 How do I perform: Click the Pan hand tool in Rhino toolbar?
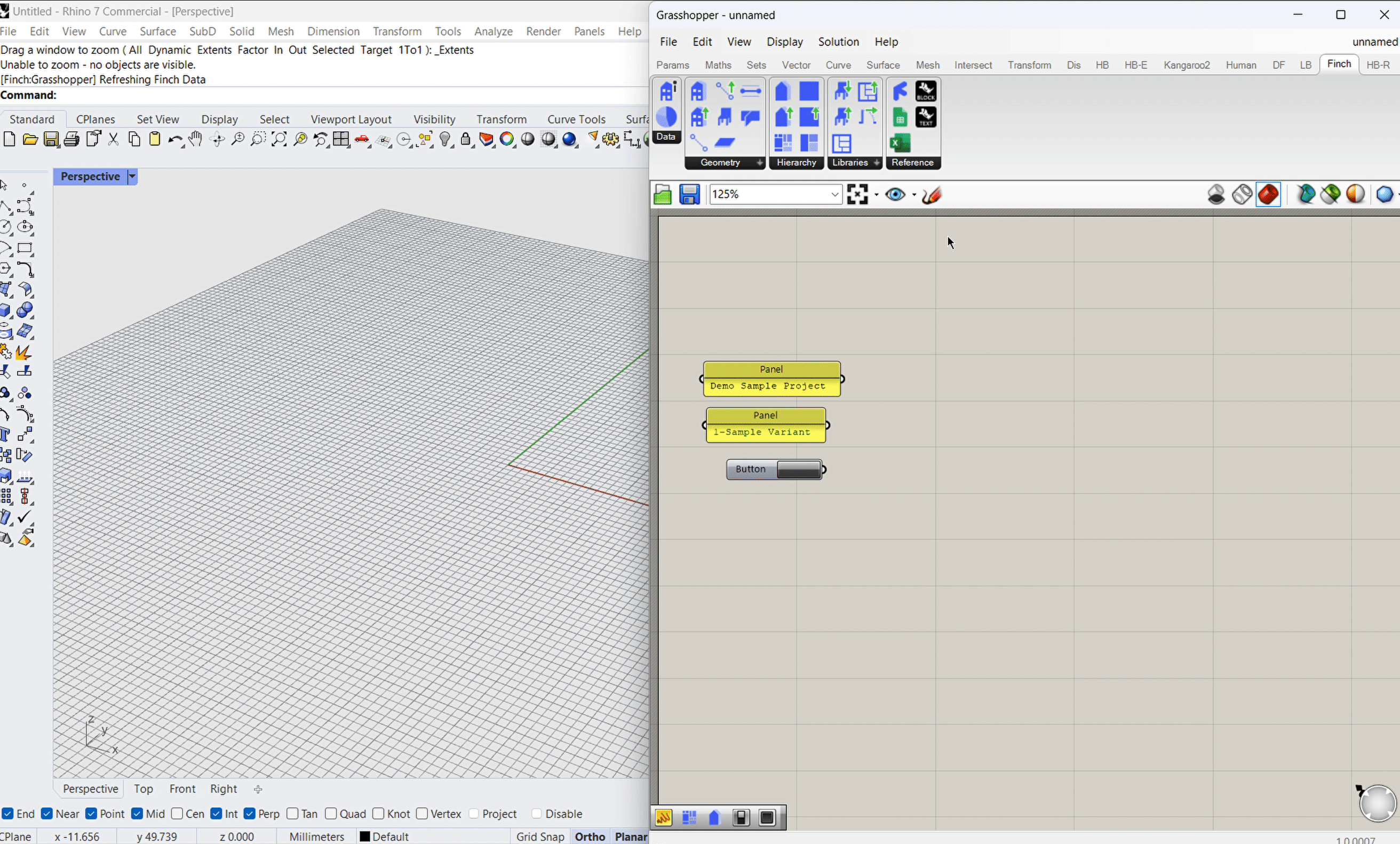[x=195, y=139]
